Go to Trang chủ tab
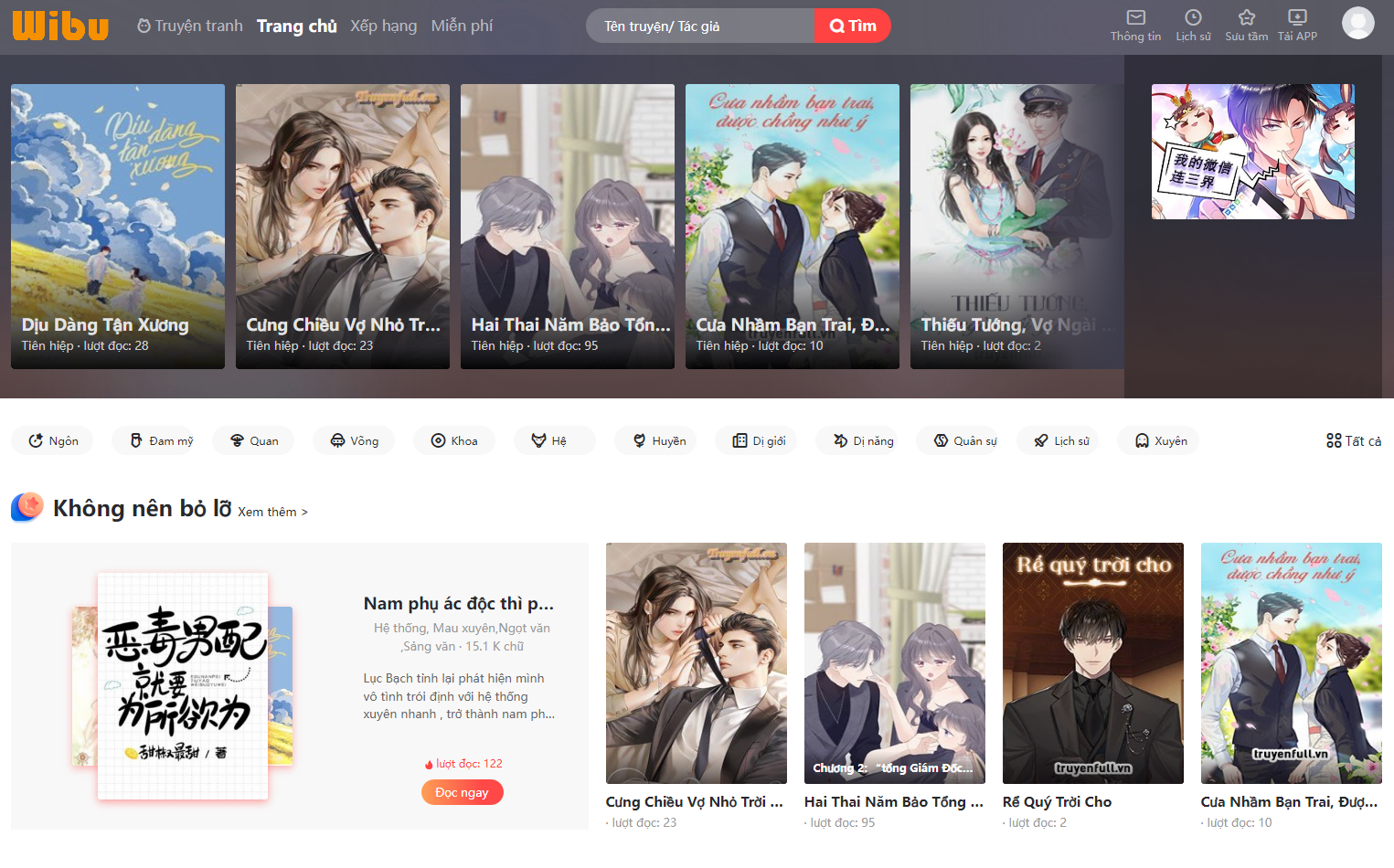The height and width of the screenshot is (868, 1394). tap(297, 26)
